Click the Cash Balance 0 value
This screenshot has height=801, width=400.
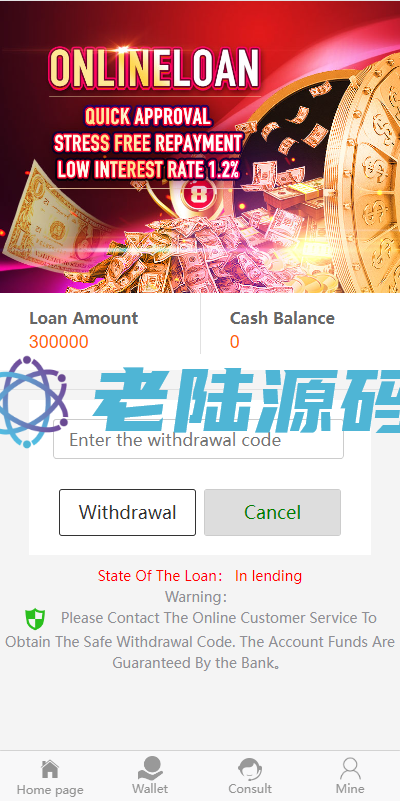click(x=234, y=342)
